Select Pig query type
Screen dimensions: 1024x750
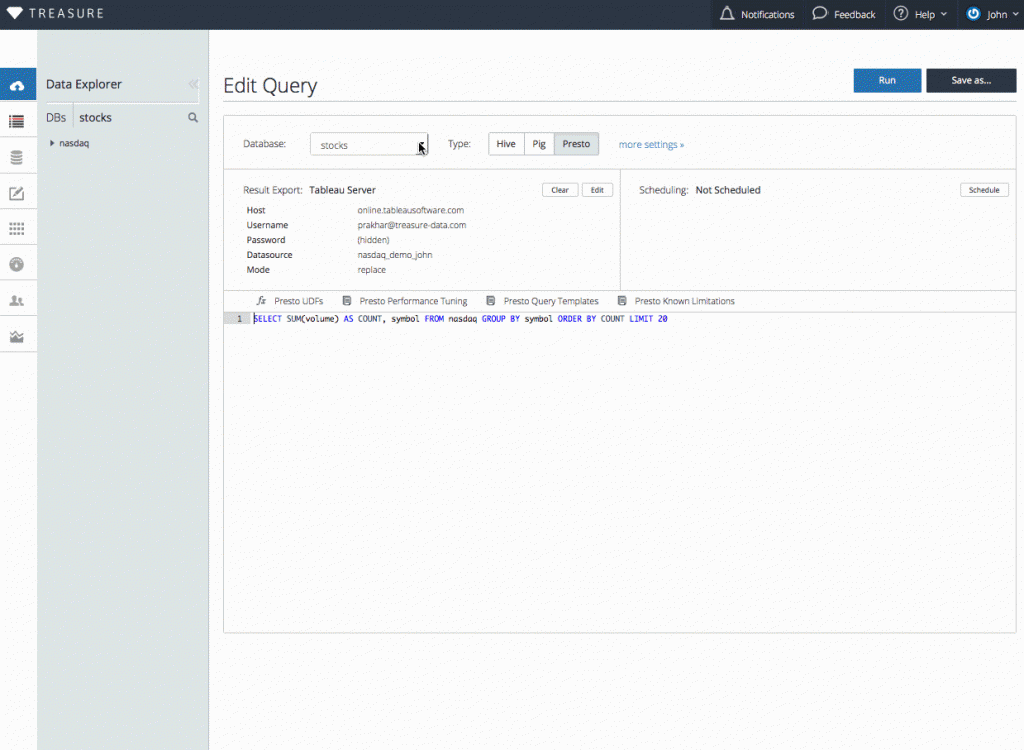click(x=539, y=144)
